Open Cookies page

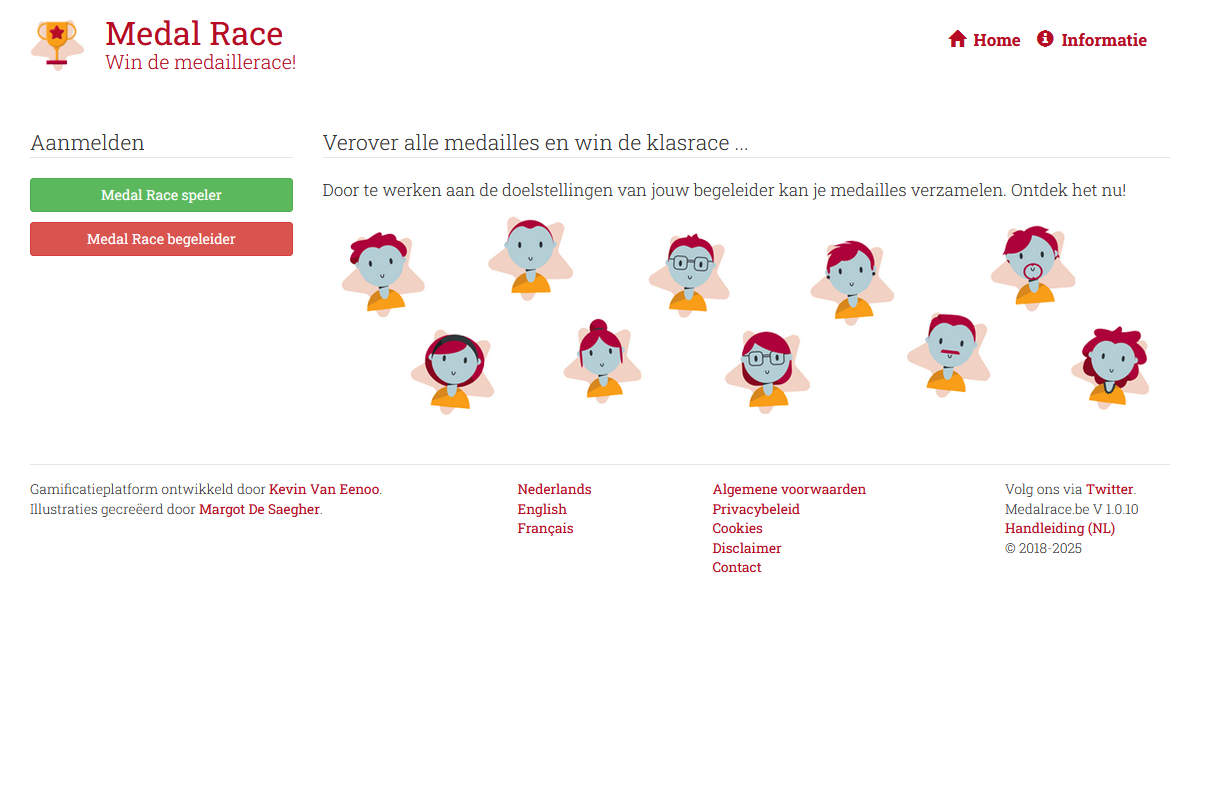coord(737,529)
